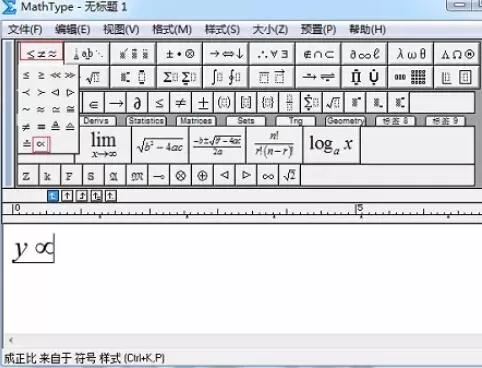Image resolution: width=482 pixels, height=368 pixels.
Task: Open the integral templates palette
Action: pyautogui.click(x=226, y=77)
